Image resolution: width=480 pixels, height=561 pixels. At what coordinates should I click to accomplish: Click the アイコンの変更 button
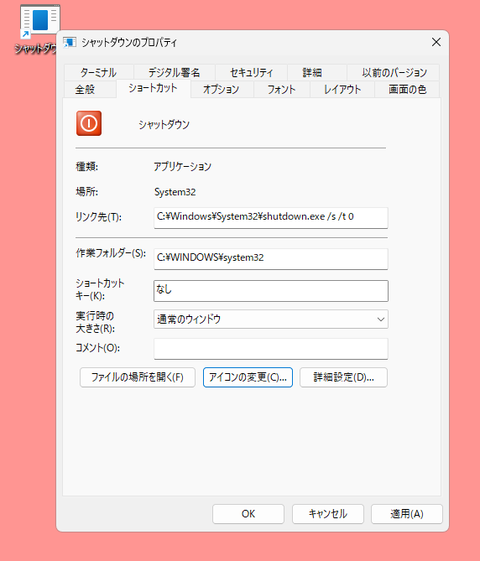(x=248, y=377)
